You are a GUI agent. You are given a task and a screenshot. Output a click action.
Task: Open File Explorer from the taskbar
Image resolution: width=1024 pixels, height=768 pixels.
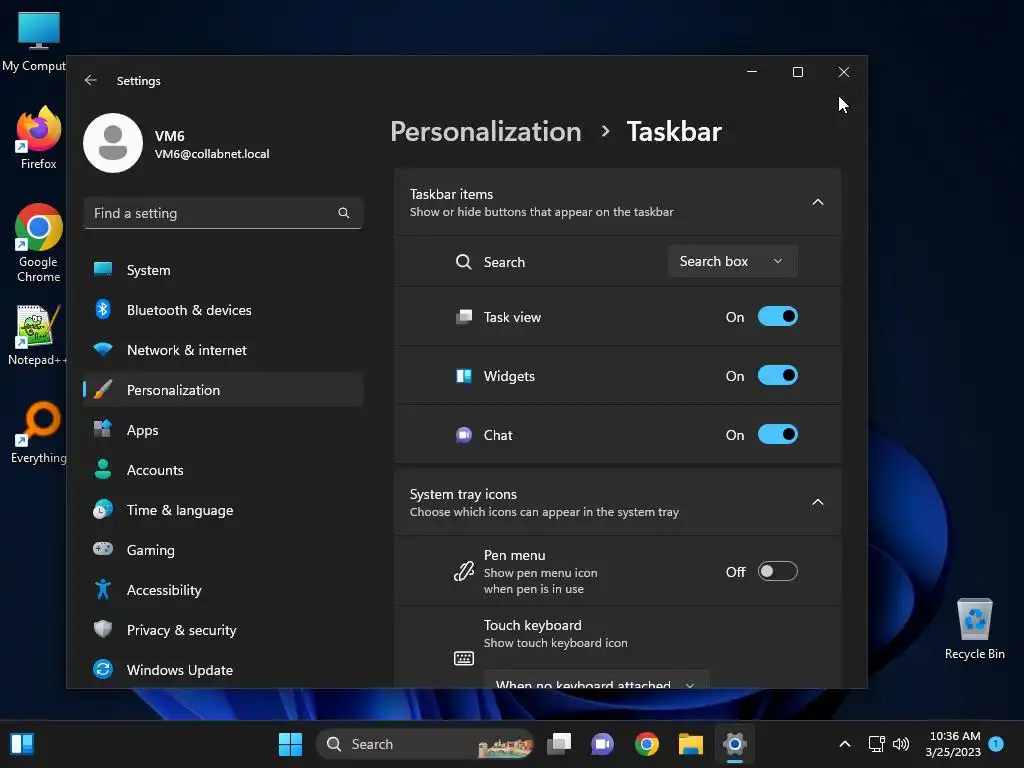pos(690,744)
